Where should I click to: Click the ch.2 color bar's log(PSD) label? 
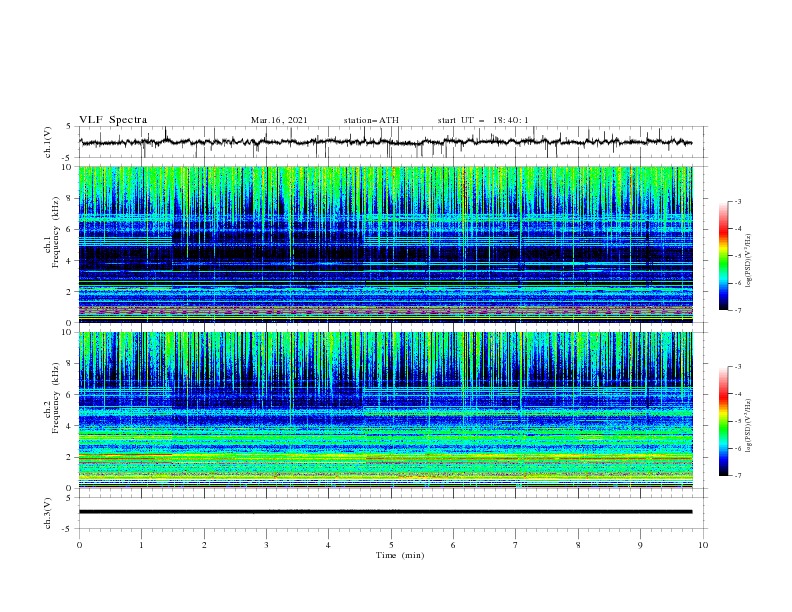[x=749, y=426]
